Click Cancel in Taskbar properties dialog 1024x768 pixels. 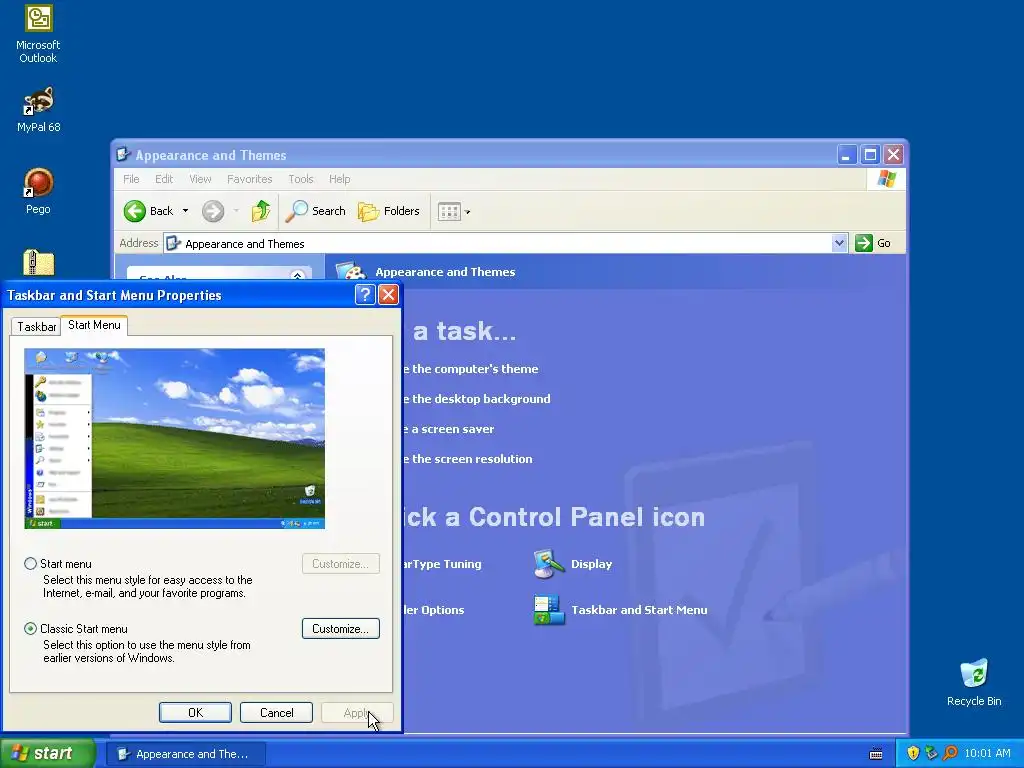pyautogui.click(x=276, y=712)
